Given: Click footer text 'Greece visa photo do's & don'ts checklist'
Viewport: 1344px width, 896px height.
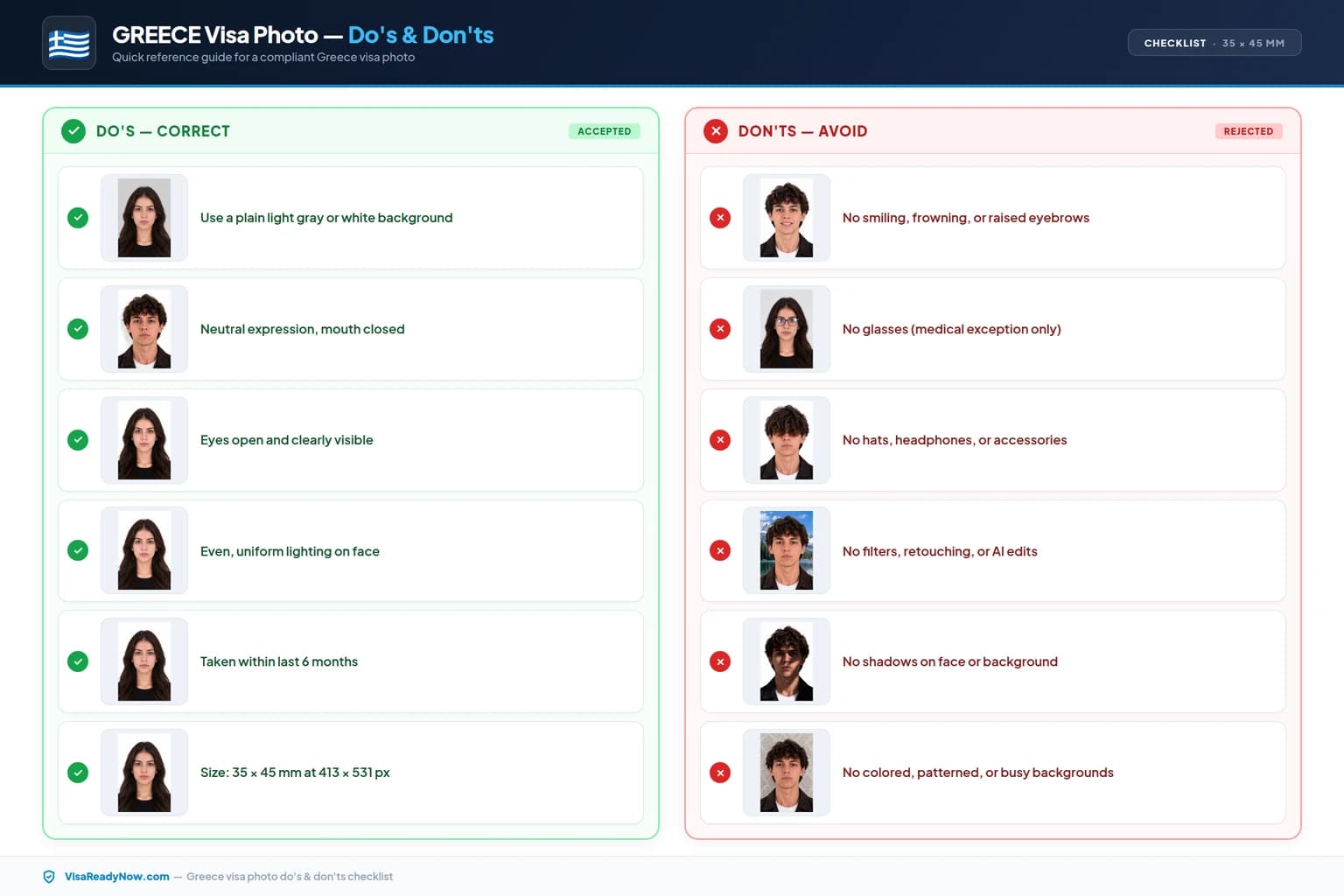Looking at the screenshot, I should 290,877.
